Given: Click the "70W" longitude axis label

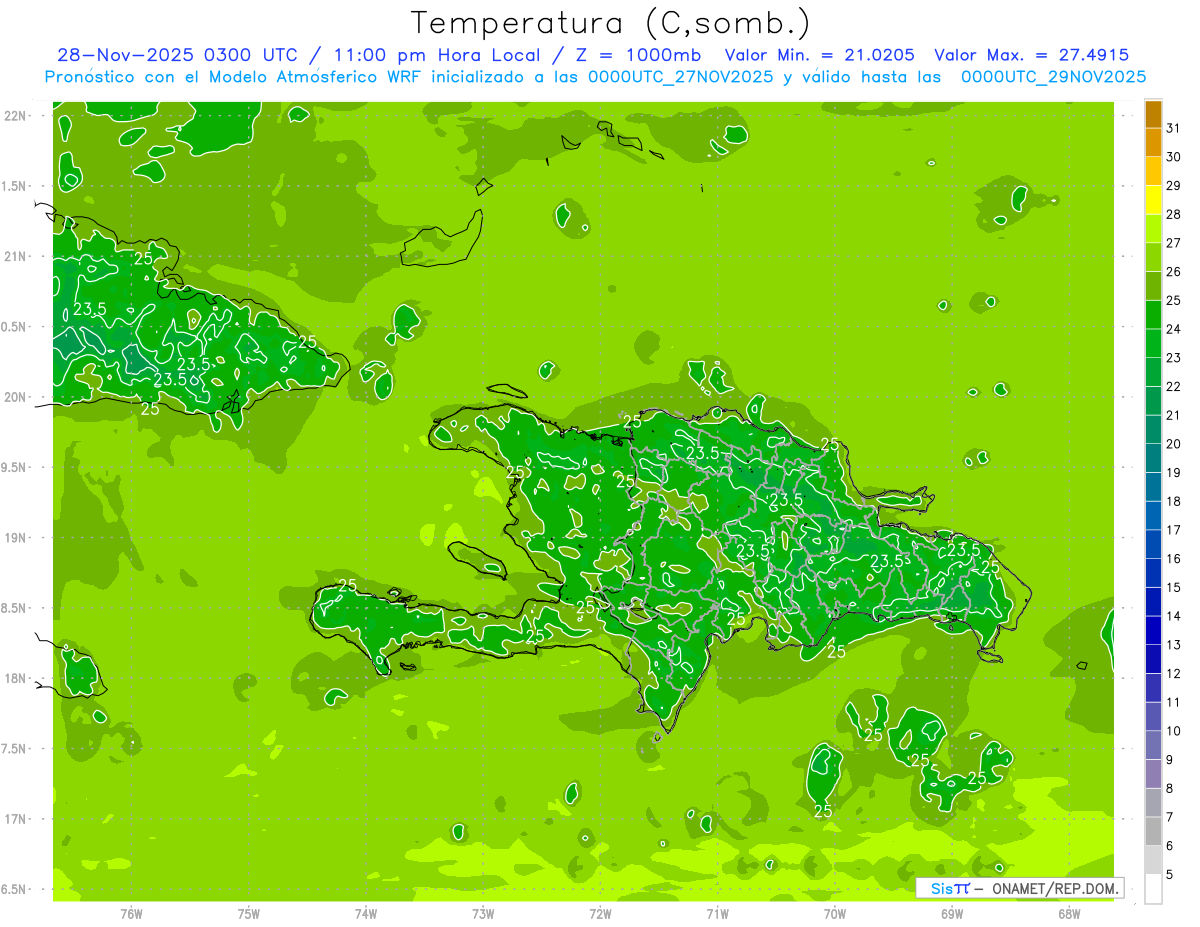Looking at the screenshot, I should [835, 913].
